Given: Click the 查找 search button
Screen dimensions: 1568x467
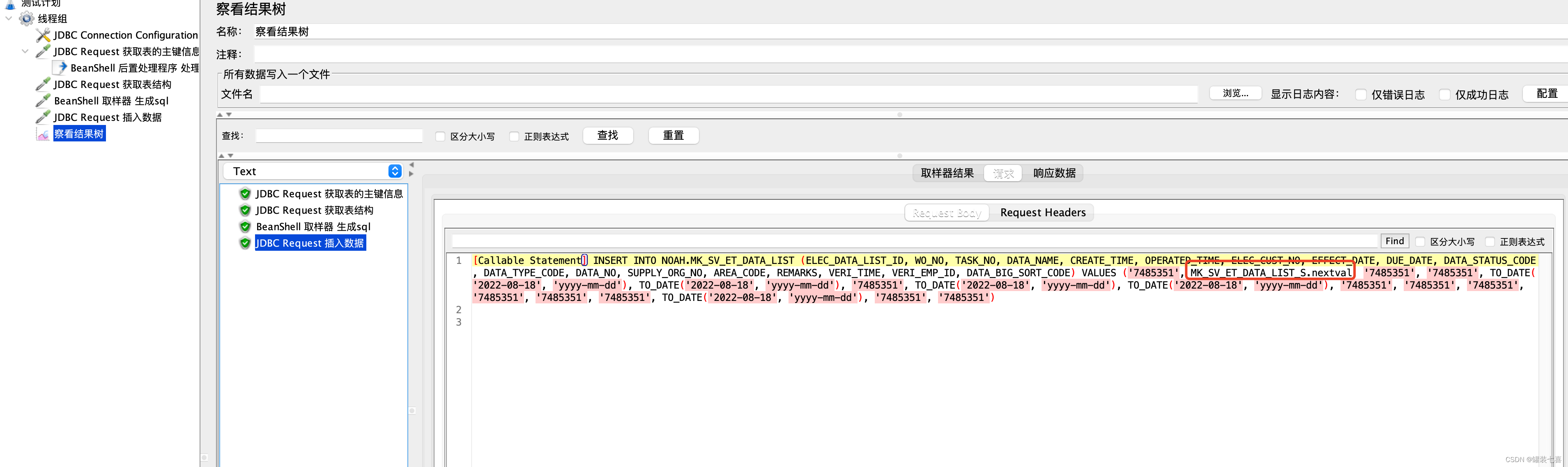Looking at the screenshot, I should click(607, 135).
